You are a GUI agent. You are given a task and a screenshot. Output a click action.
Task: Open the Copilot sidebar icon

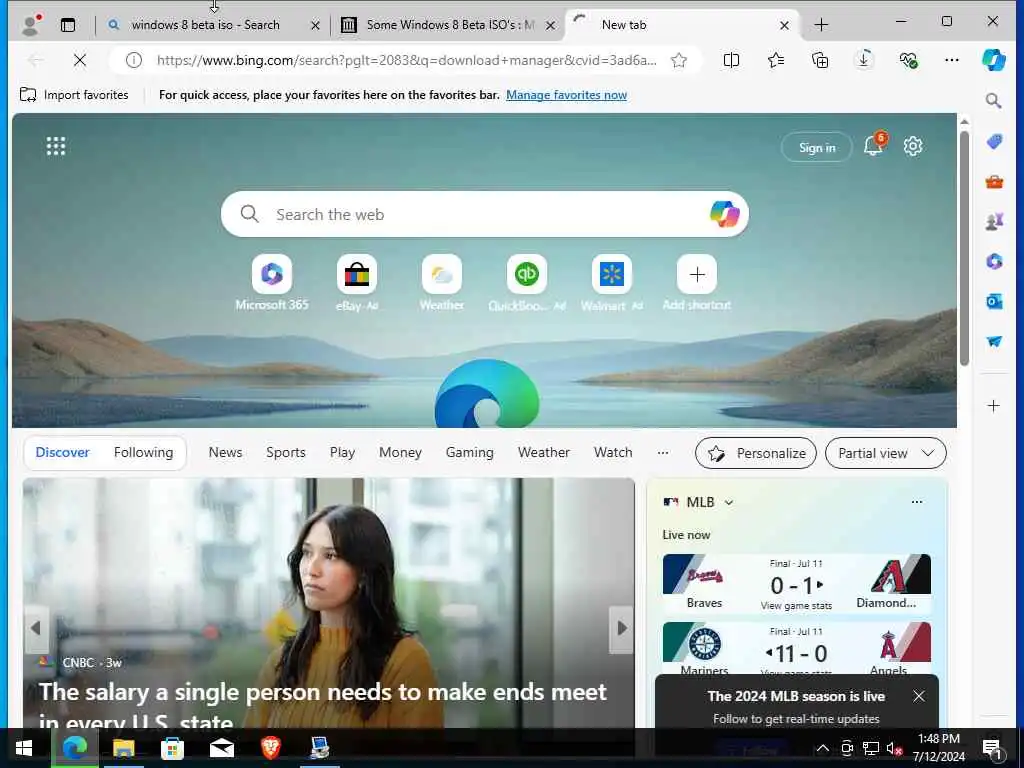[x=993, y=60]
